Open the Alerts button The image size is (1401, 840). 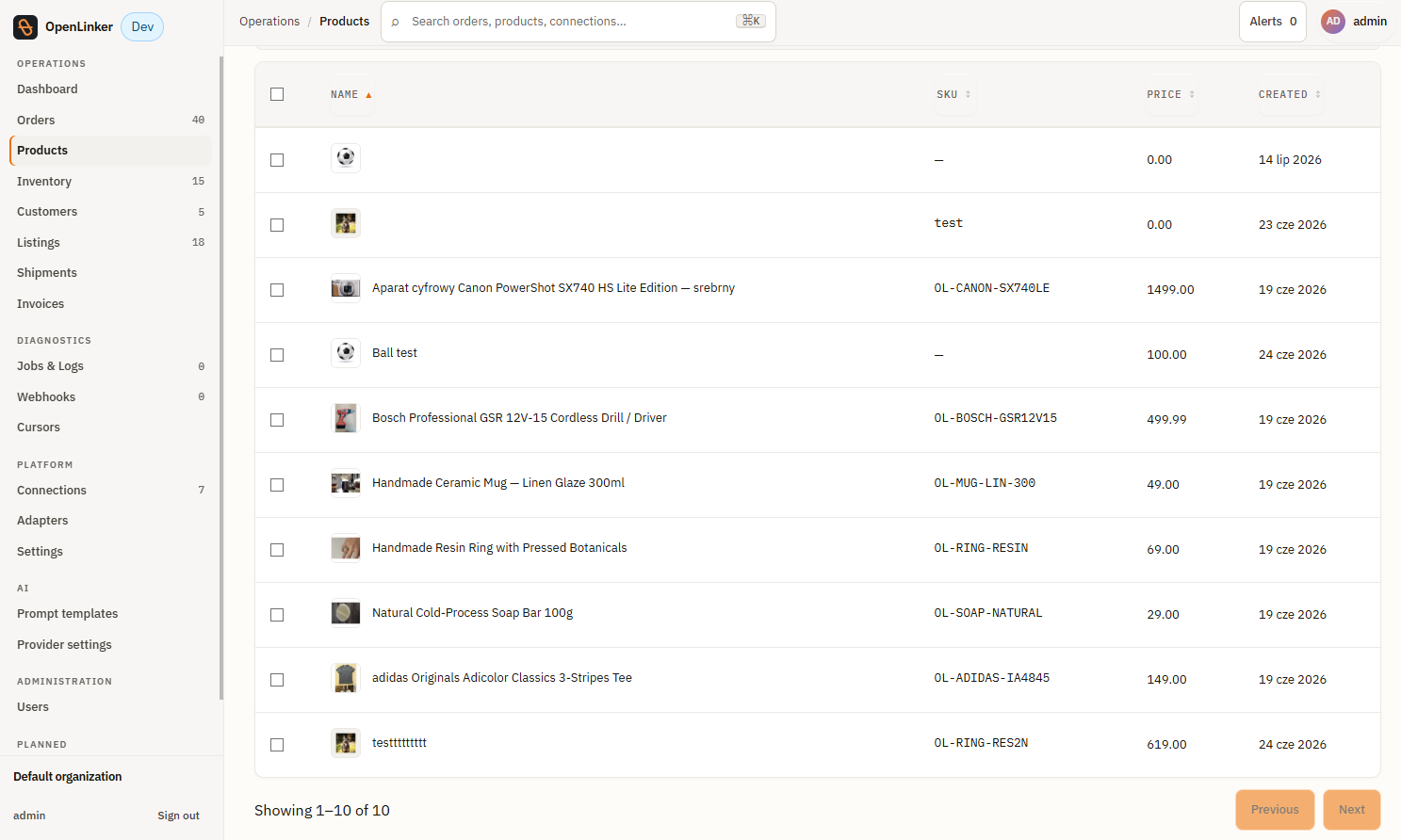coord(1273,22)
